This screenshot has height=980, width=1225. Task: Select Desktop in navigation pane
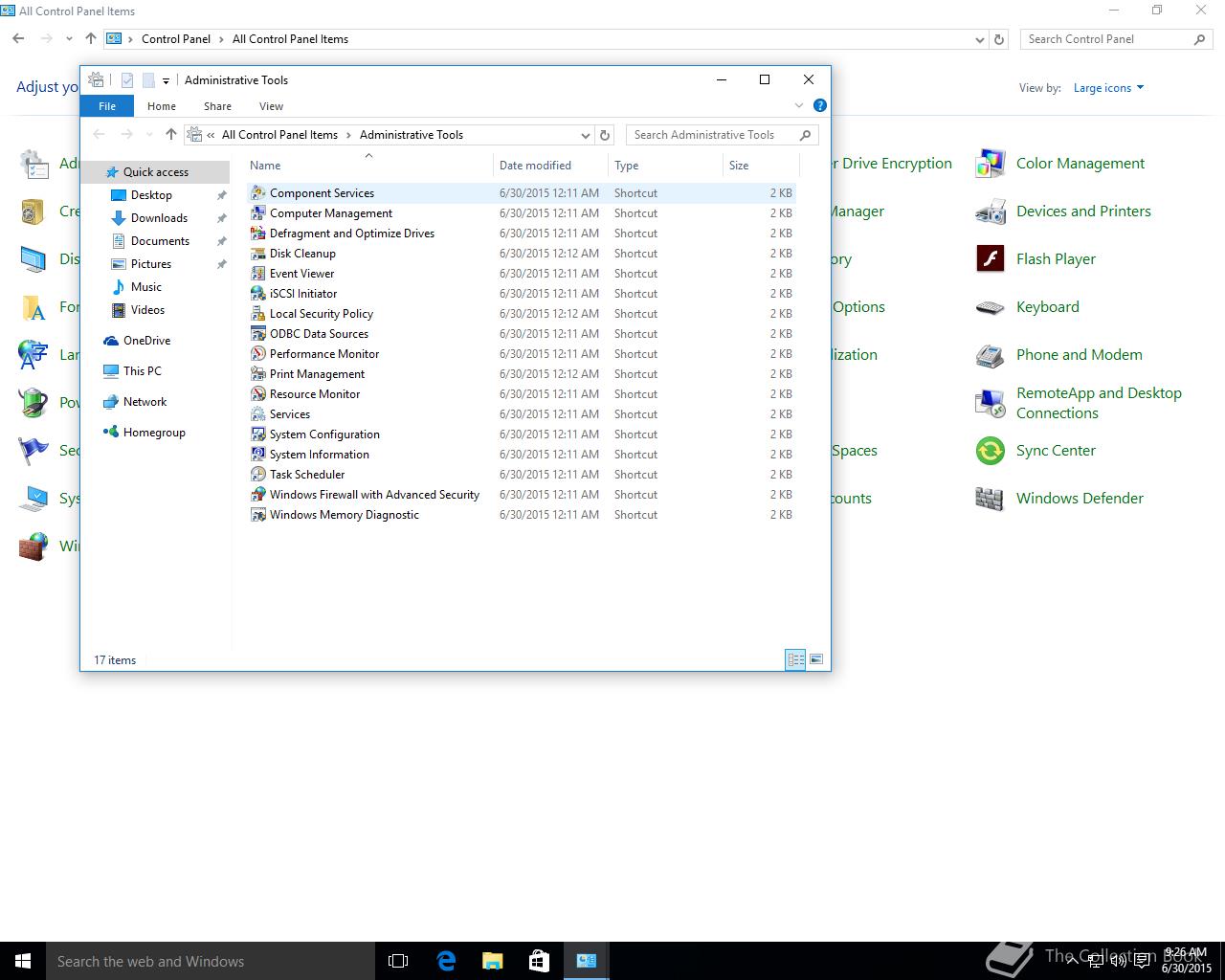tap(151, 195)
